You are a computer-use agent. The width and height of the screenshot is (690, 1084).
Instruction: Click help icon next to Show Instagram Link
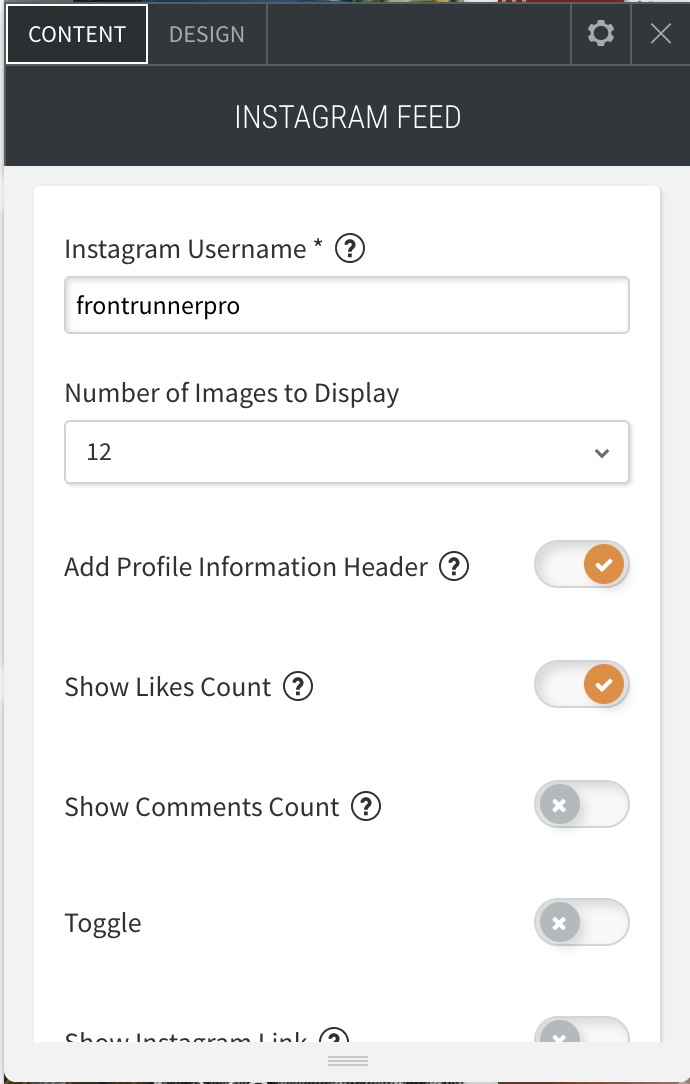click(x=335, y=1036)
